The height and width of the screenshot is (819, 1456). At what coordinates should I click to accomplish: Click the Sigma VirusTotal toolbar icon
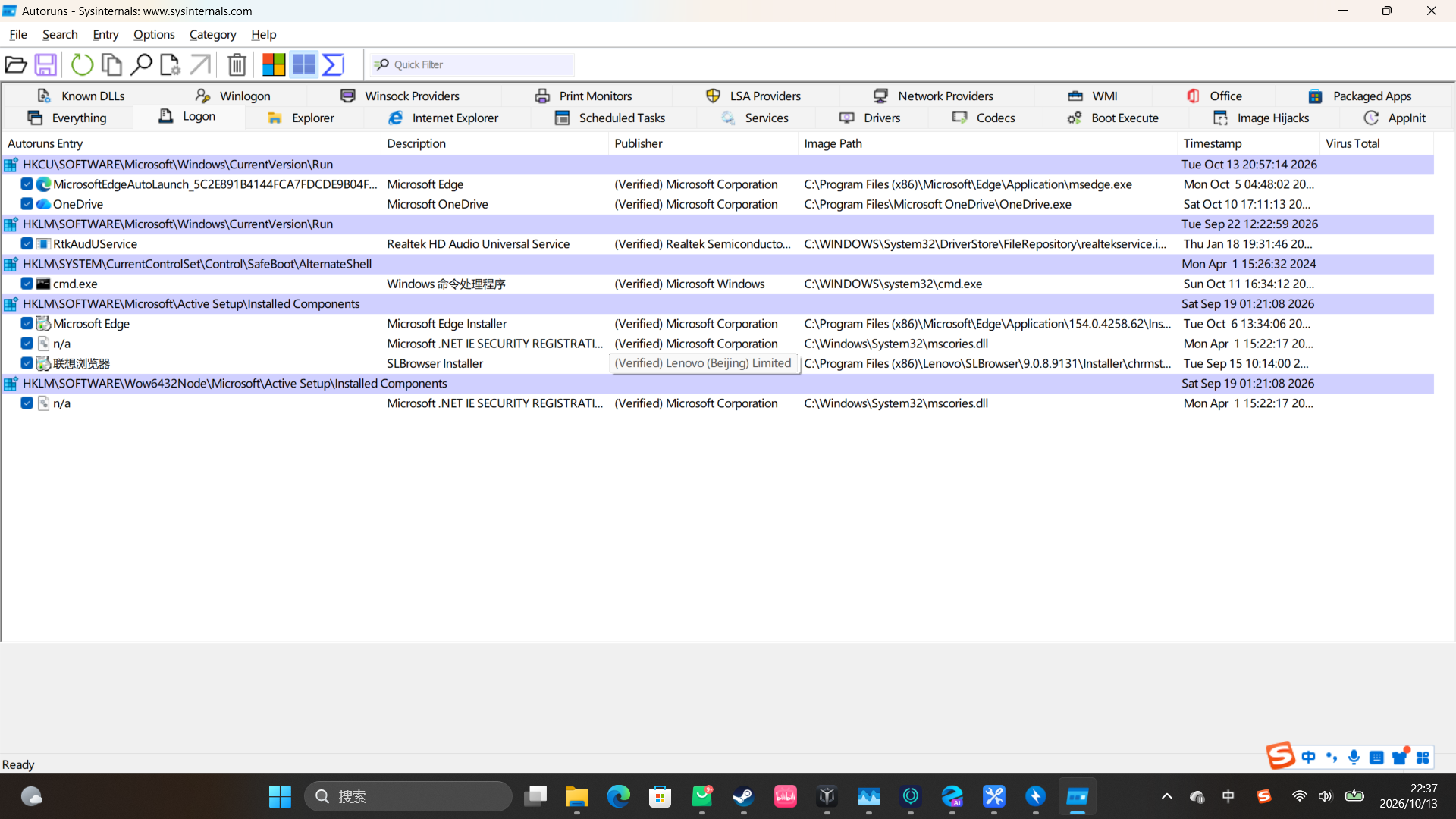point(334,64)
